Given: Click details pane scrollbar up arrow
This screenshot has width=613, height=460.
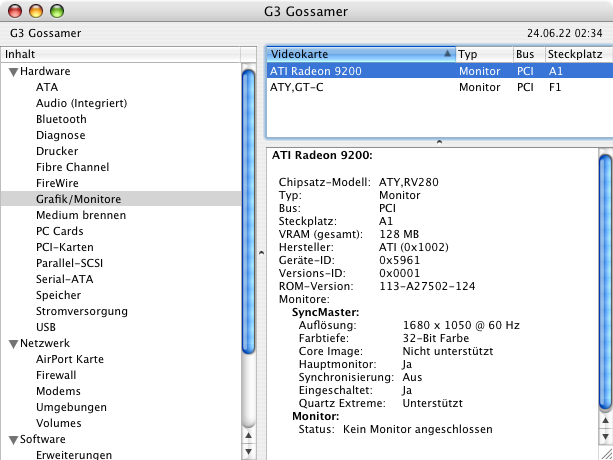Looking at the screenshot, I should (606, 421).
